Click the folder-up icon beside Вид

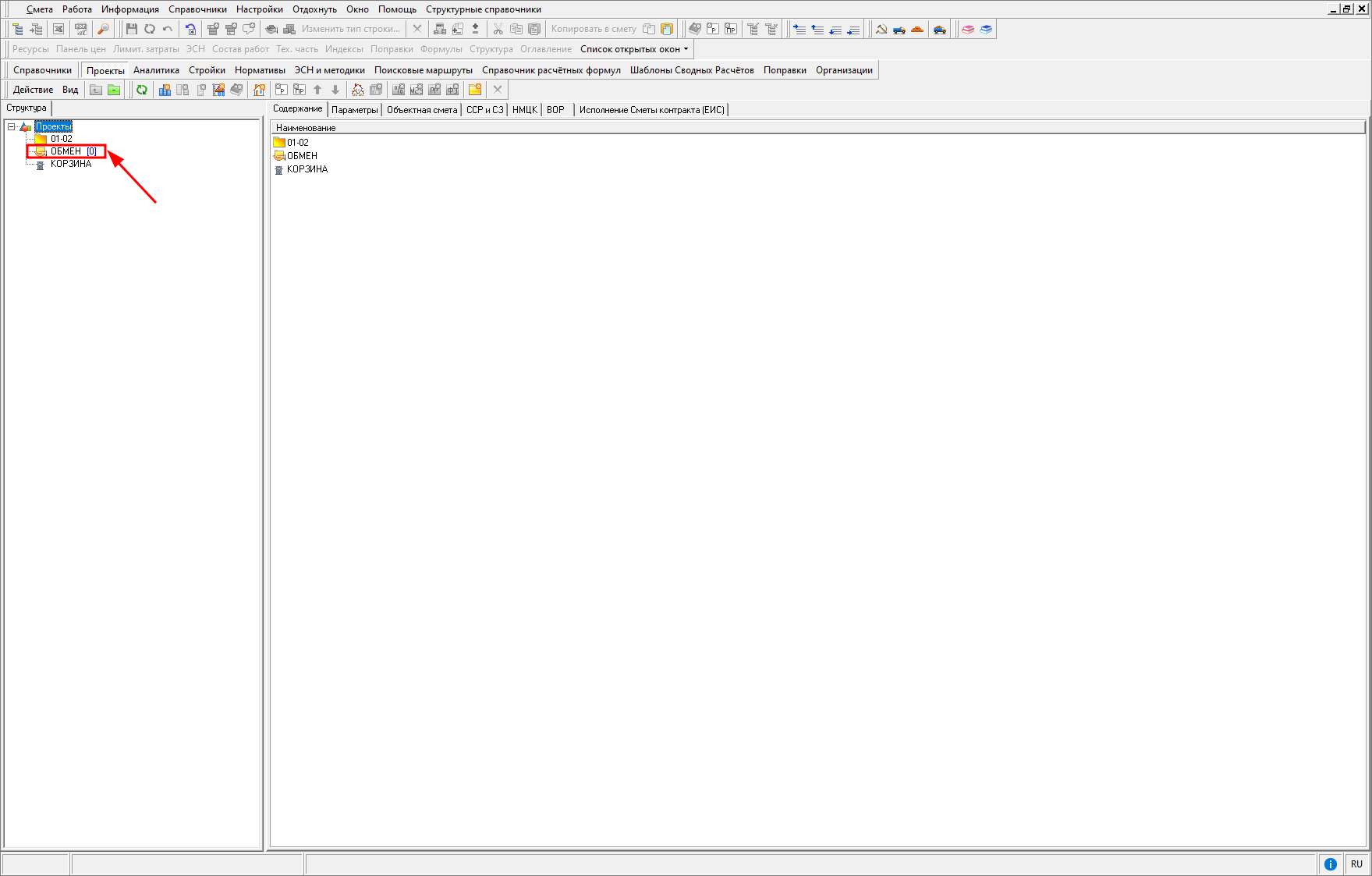[96, 90]
